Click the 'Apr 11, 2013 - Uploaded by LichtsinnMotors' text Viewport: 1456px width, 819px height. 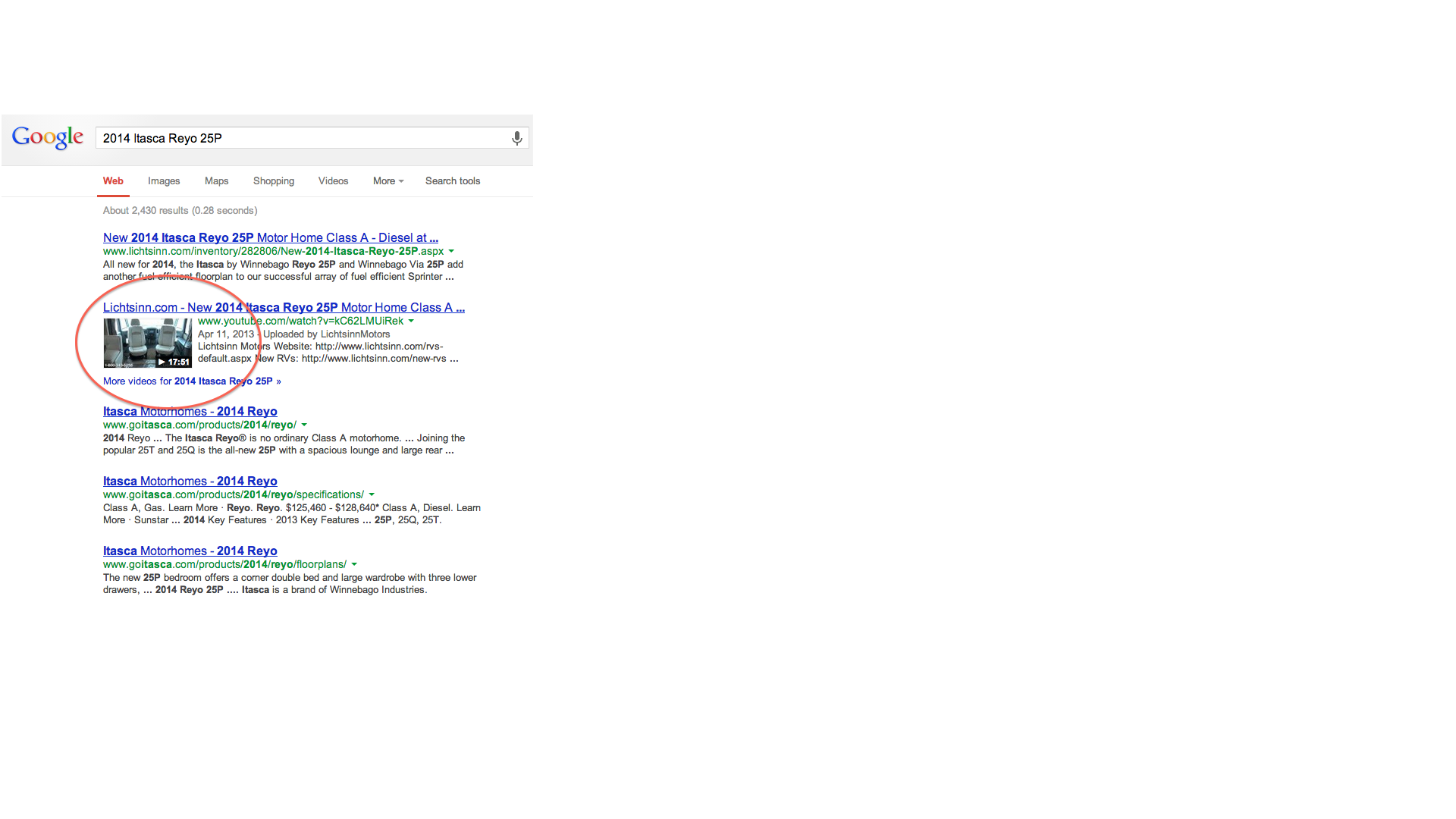(x=294, y=334)
